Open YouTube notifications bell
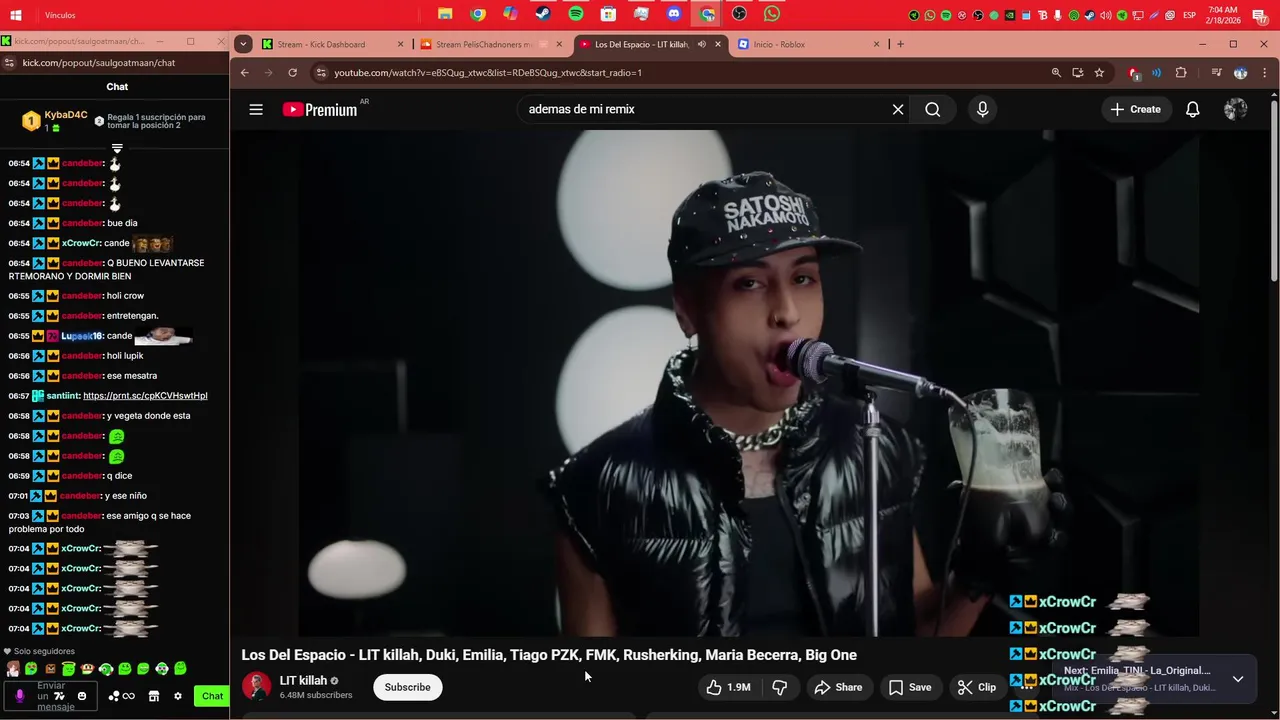This screenshot has height=720, width=1280. click(1192, 109)
